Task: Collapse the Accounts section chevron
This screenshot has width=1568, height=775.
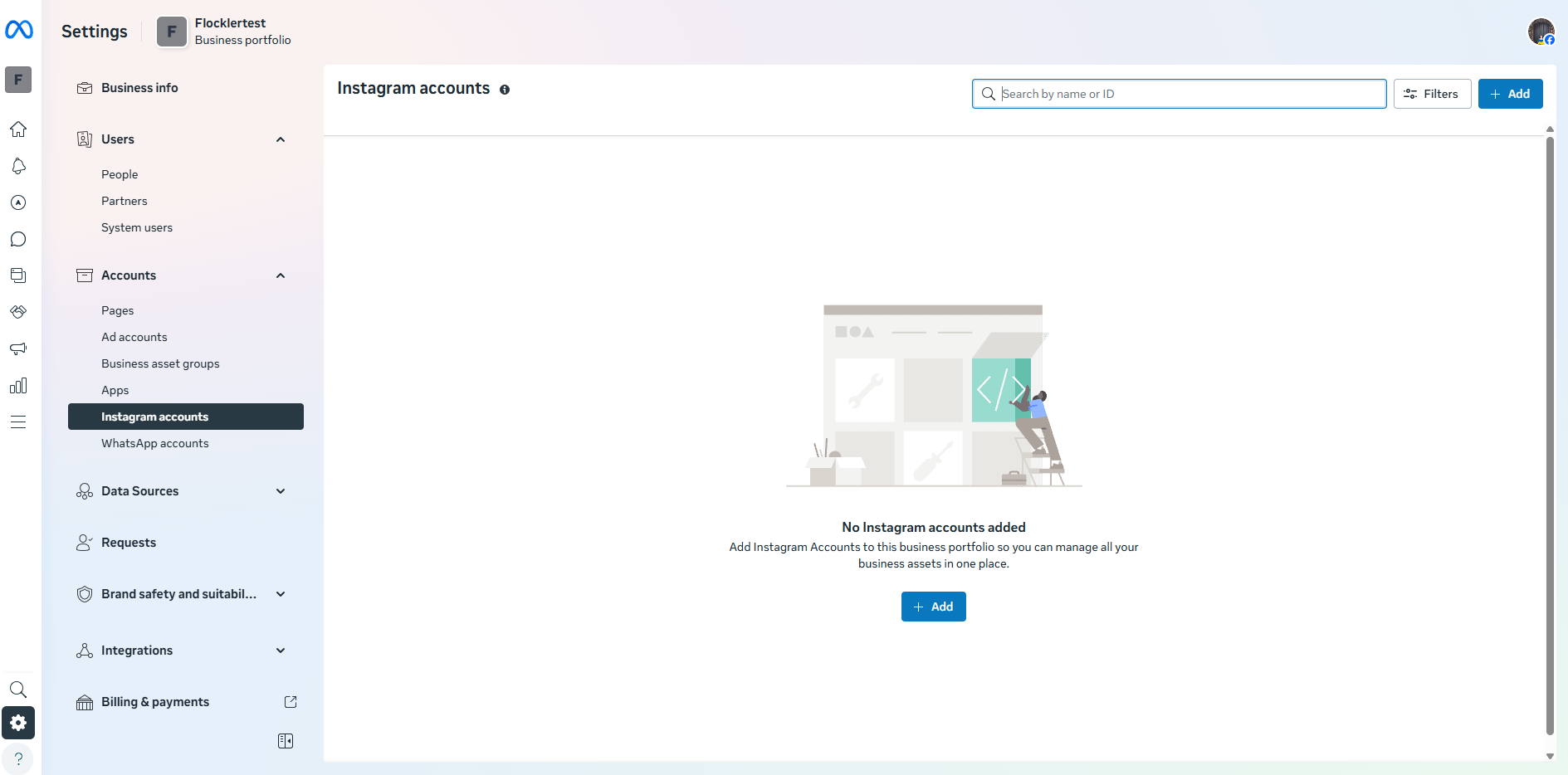Action: click(281, 275)
